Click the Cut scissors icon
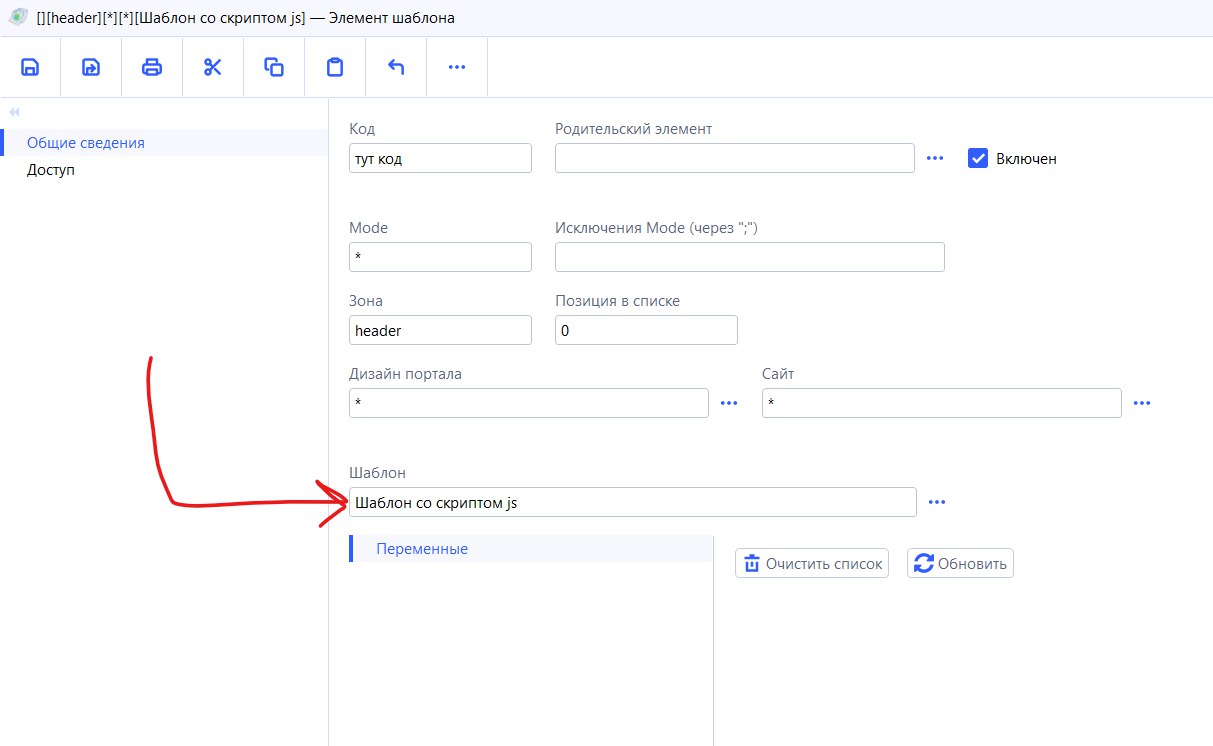Screen dimensions: 1213x746 [213, 67]
